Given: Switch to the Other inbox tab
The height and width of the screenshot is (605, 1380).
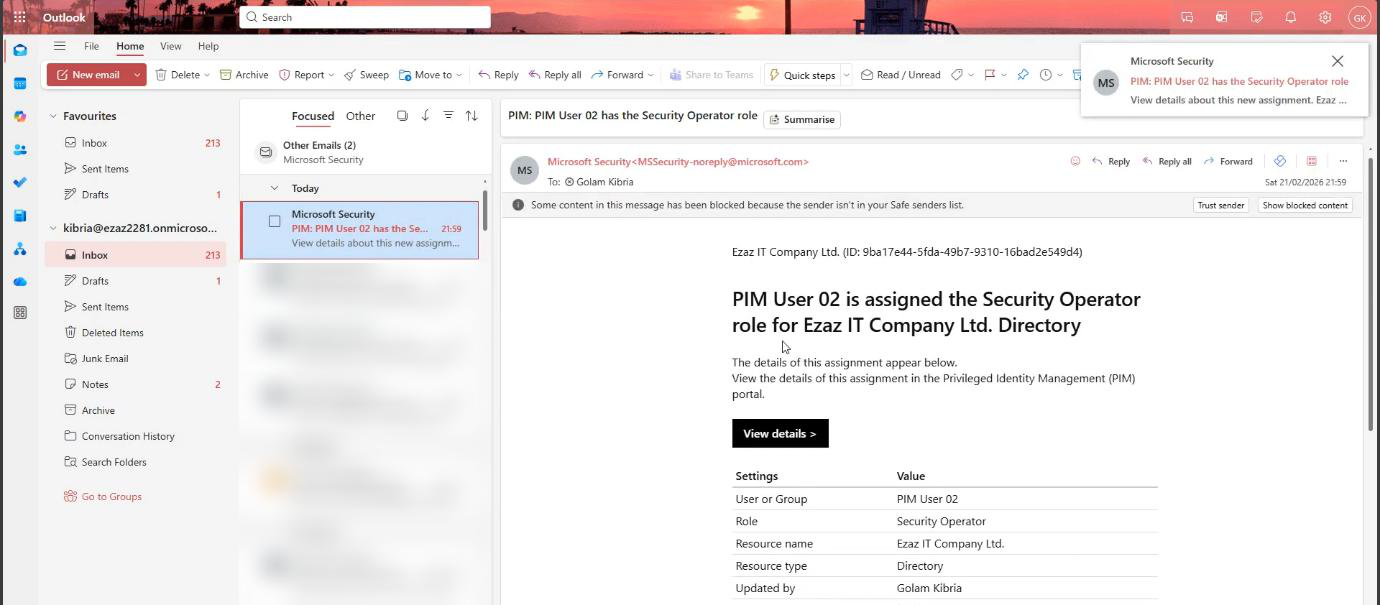Looking at the screenshot, I should (x=360, y=116).
